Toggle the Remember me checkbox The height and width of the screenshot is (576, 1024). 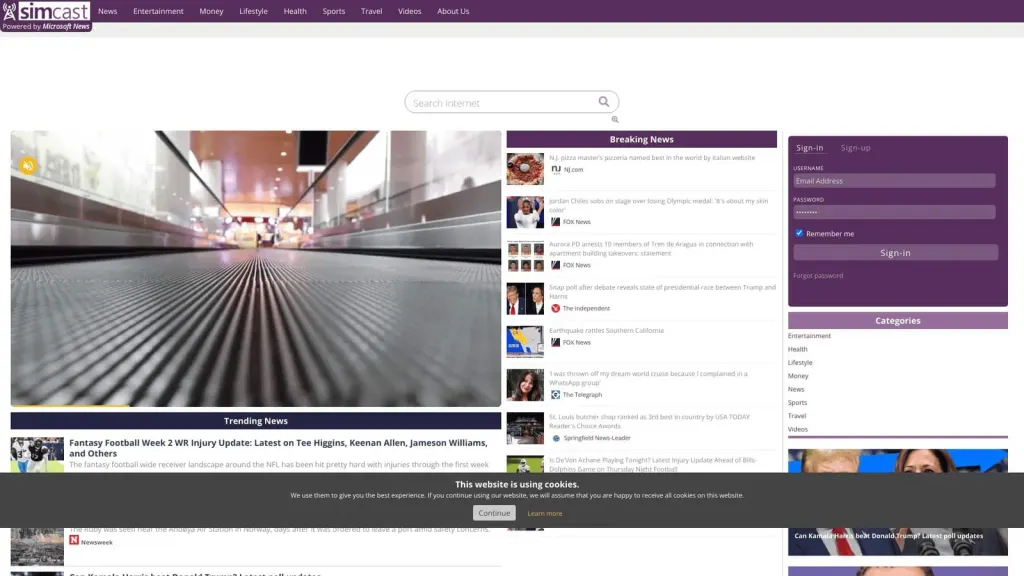pyautogui.click(x=799, y=233)
